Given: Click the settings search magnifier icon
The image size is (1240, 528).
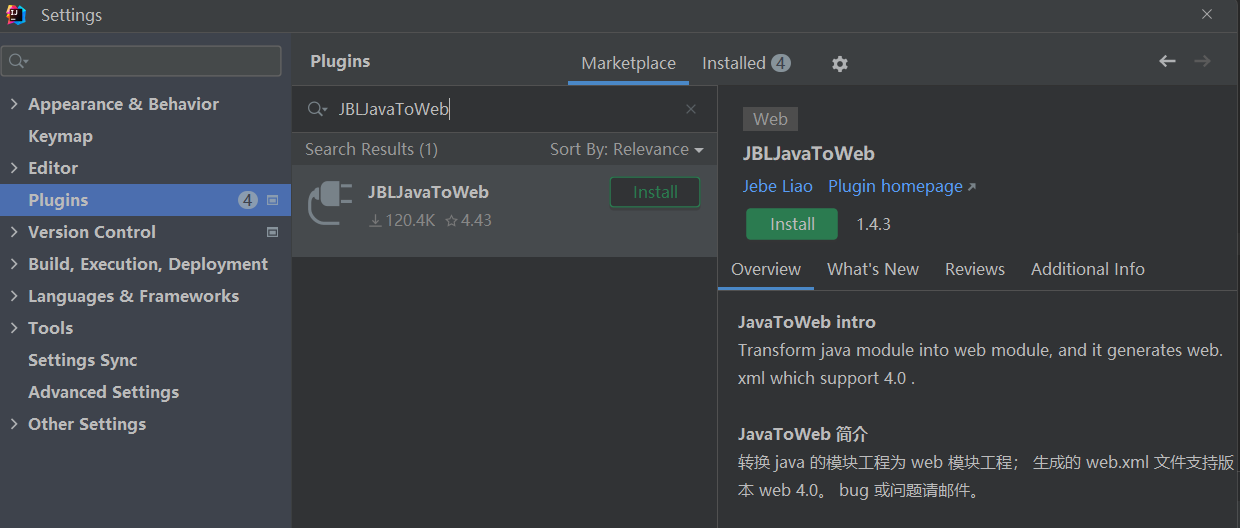Looking at the screenshot, I should click(x=18, y=62).
